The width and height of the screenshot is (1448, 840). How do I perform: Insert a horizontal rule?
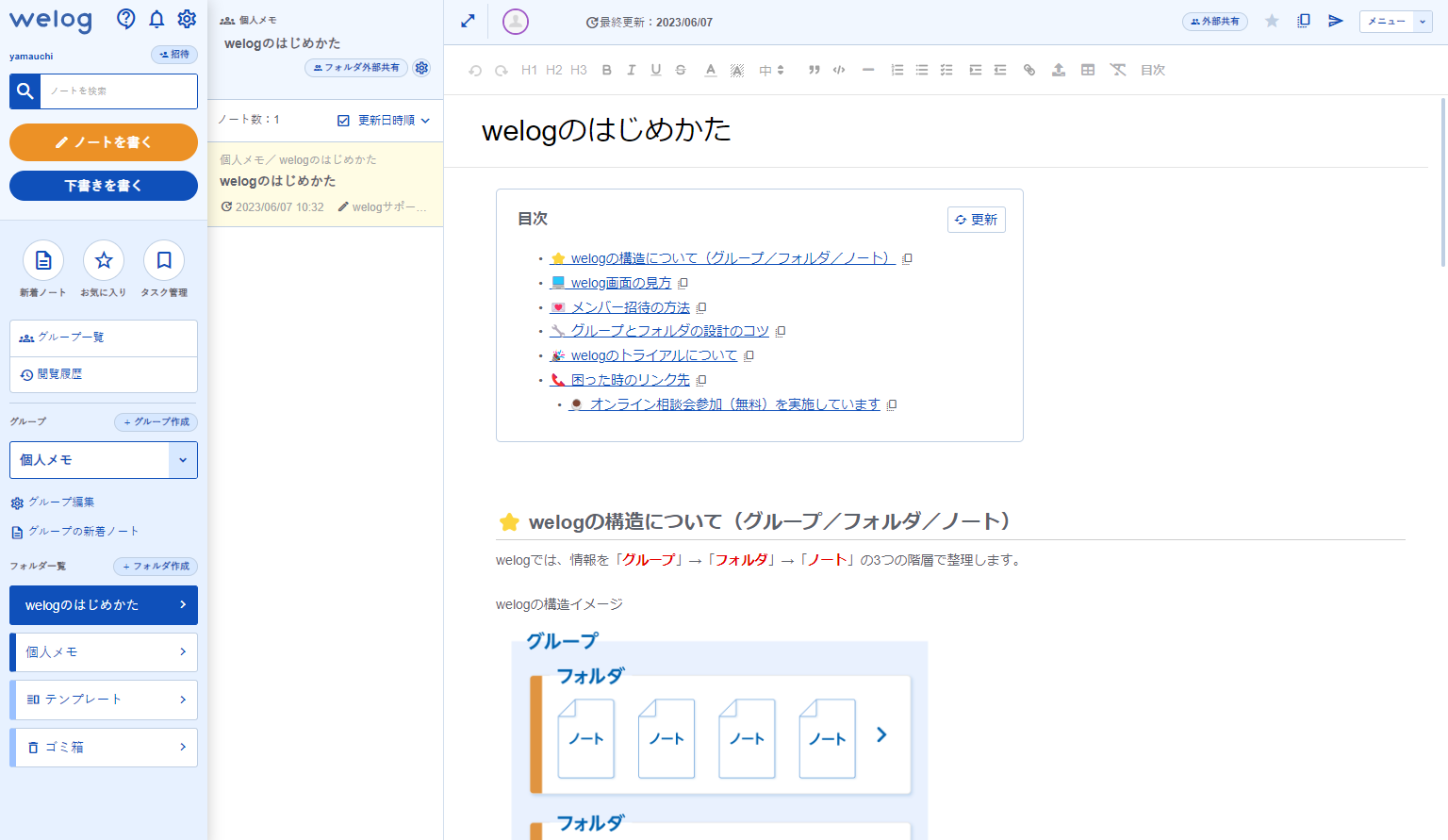(868, 70)
